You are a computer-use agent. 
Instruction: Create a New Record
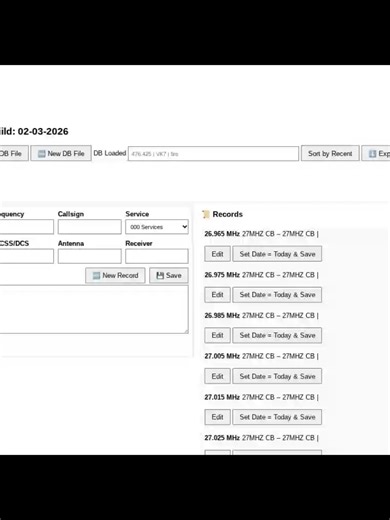115,275
